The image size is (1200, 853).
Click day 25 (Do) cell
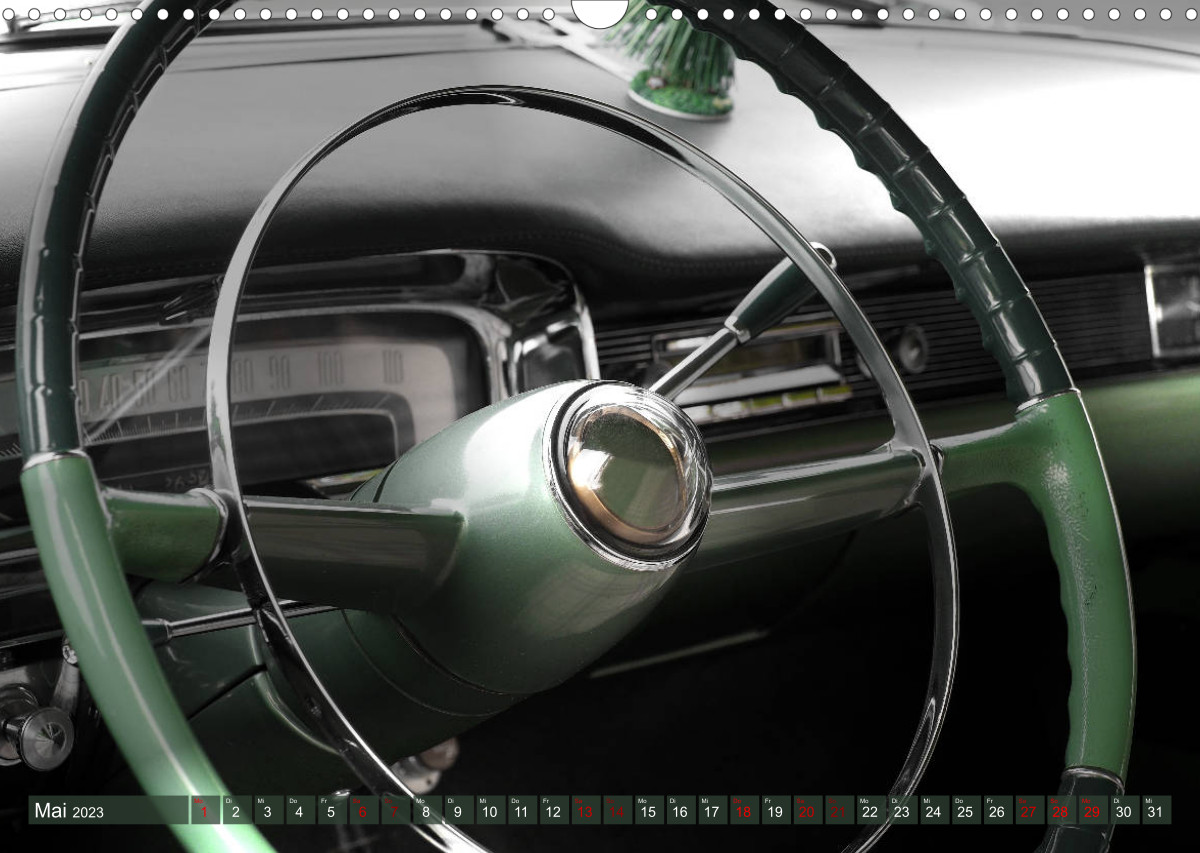coord(965,810)
